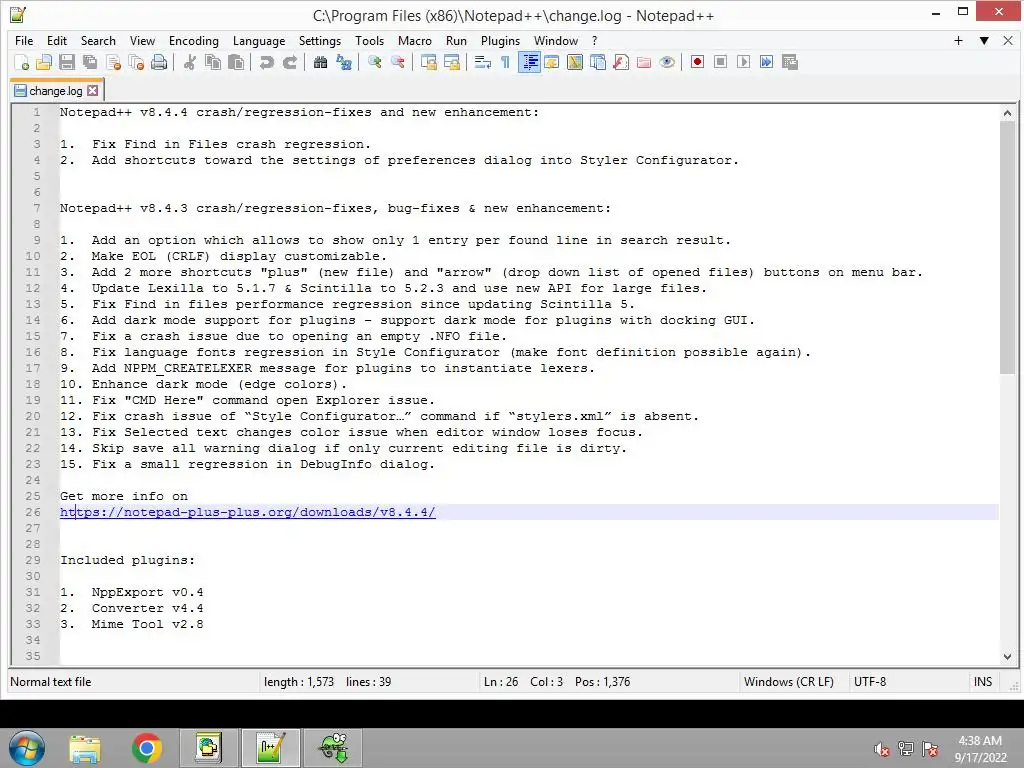Click the vertical scrollbar down arrow
Viewport: 1024px width, 768px height.
(x=1007, y=657)
